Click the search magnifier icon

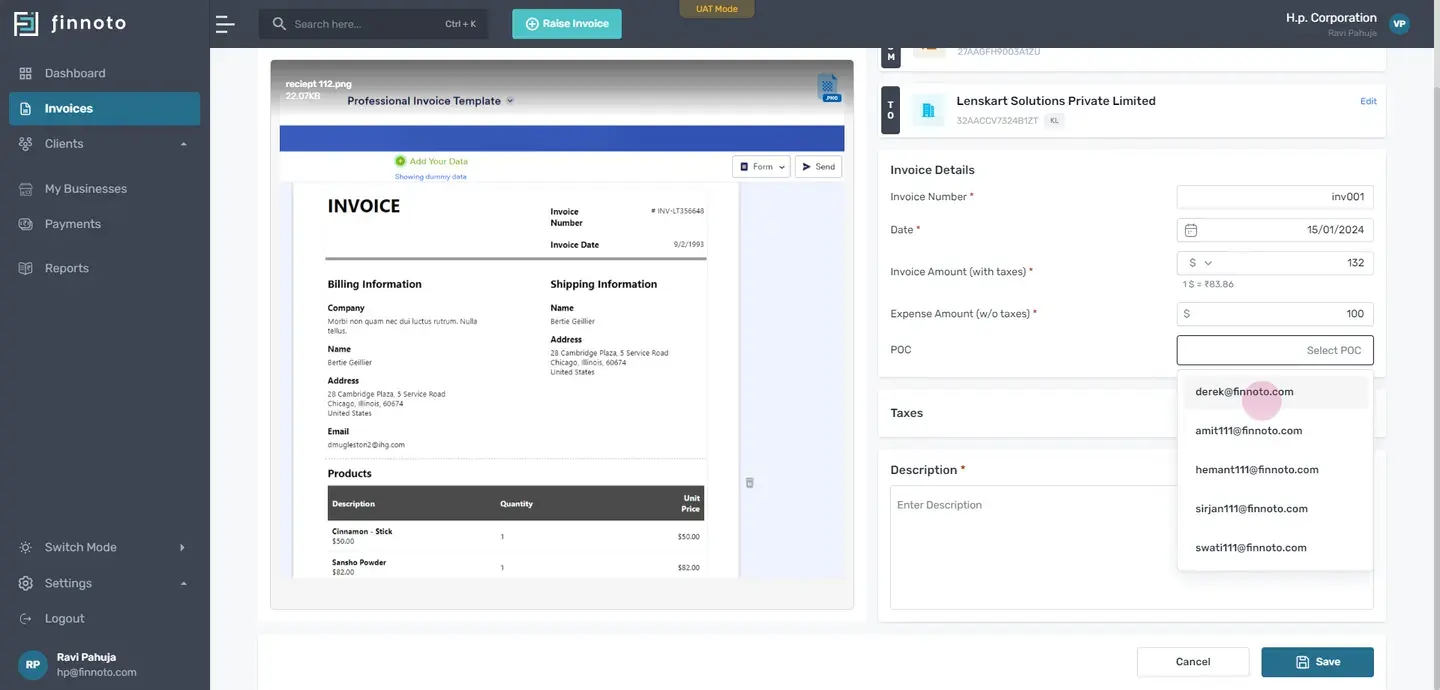click(279, 23)
